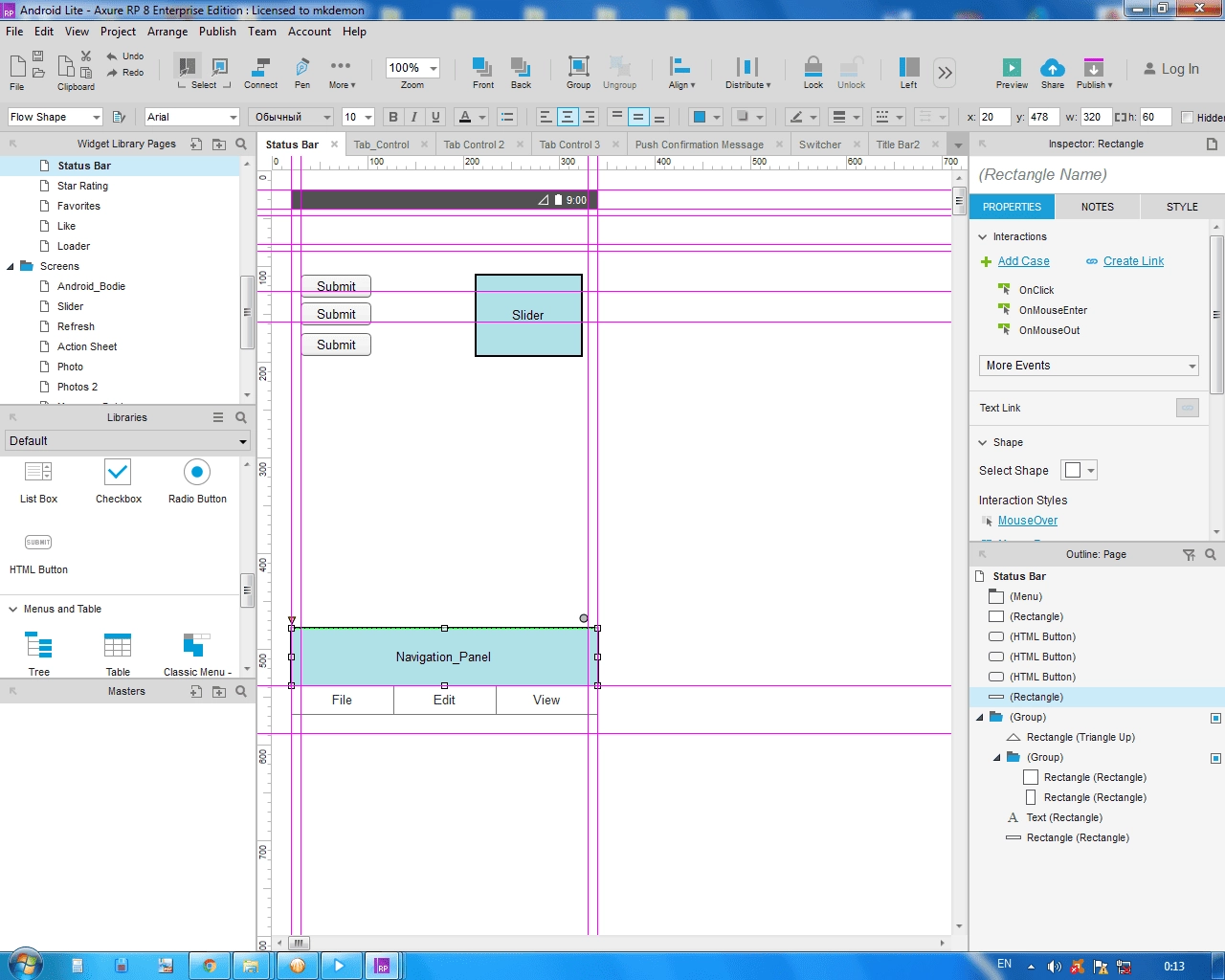Search the Outline panel
Viewport: 1225px width, 980px height.
pyautogui.click(x=1211, y=554)
